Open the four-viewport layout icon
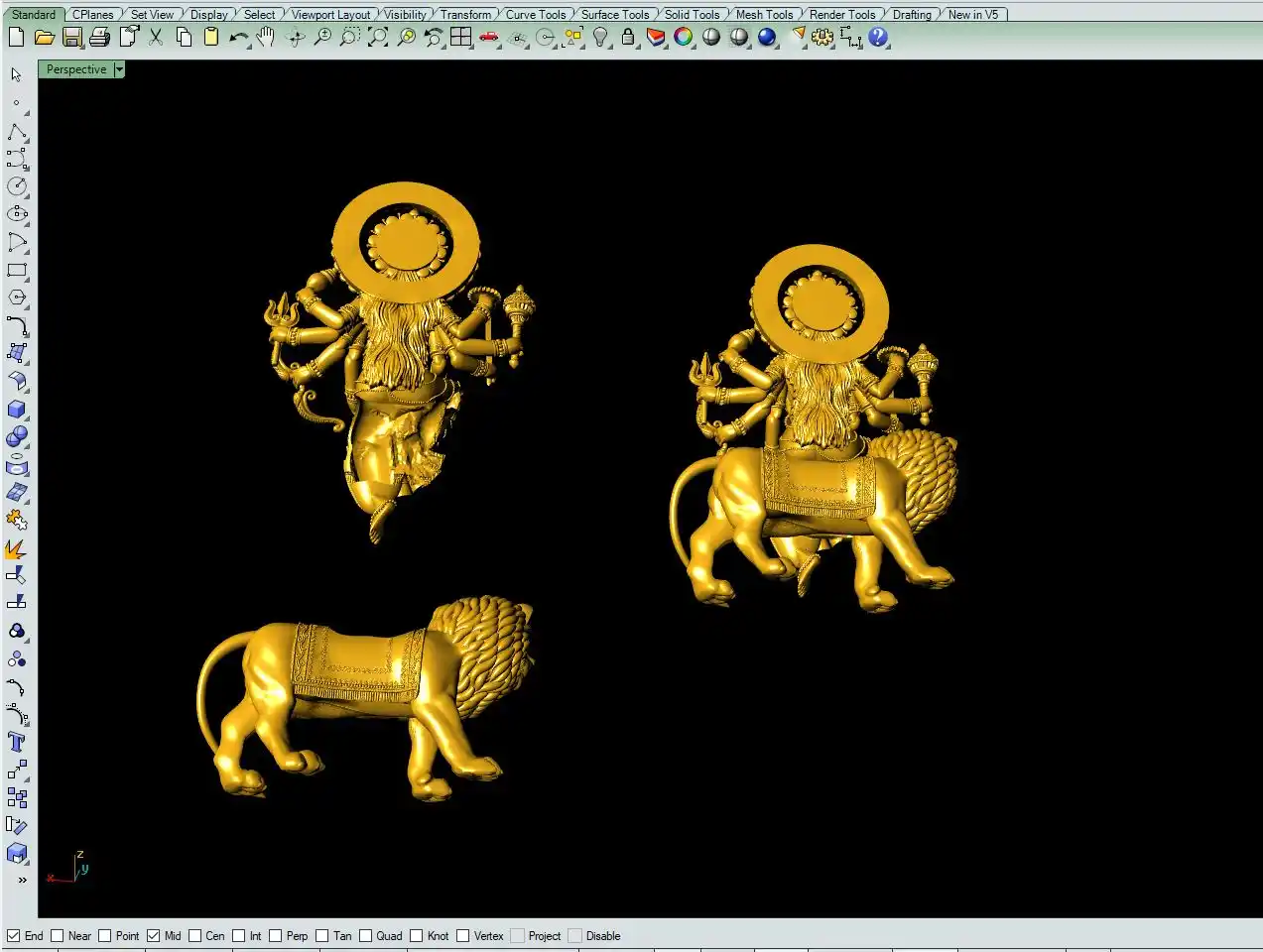 pyautogui.click(x=461, y=38)
